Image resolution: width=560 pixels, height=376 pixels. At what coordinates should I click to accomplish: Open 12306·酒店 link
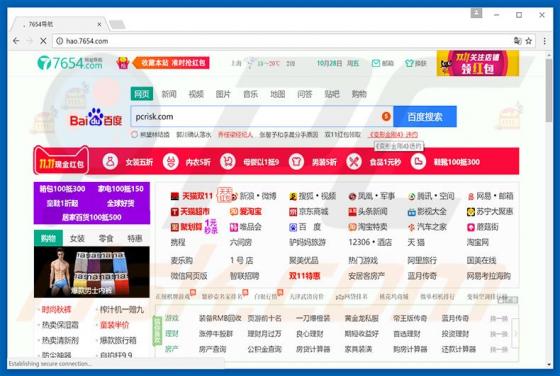pyautogui.click(x=370, y=242)
